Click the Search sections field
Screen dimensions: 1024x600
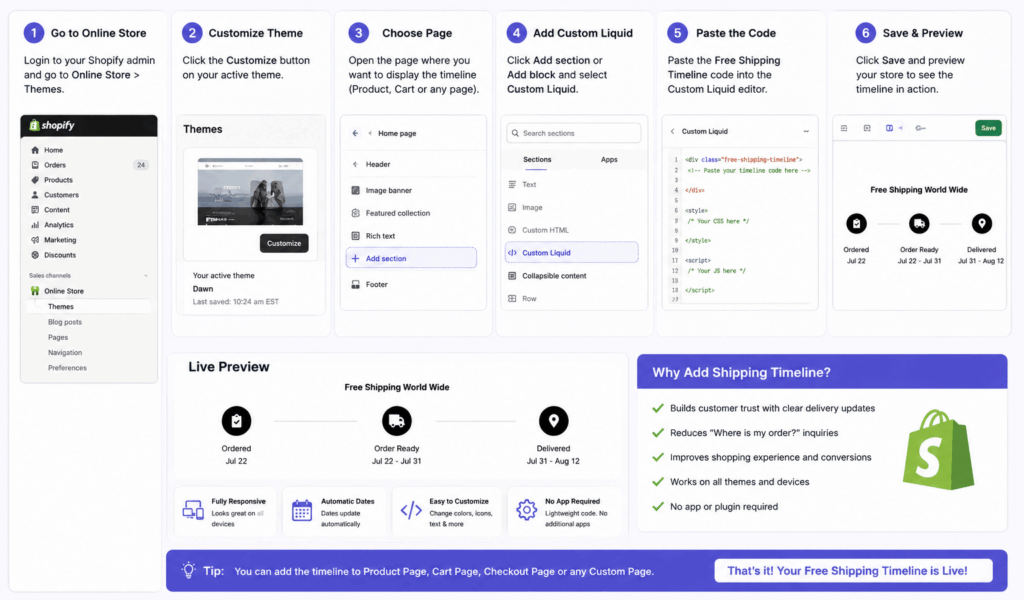pyautogui.click(x=573, y=133)
